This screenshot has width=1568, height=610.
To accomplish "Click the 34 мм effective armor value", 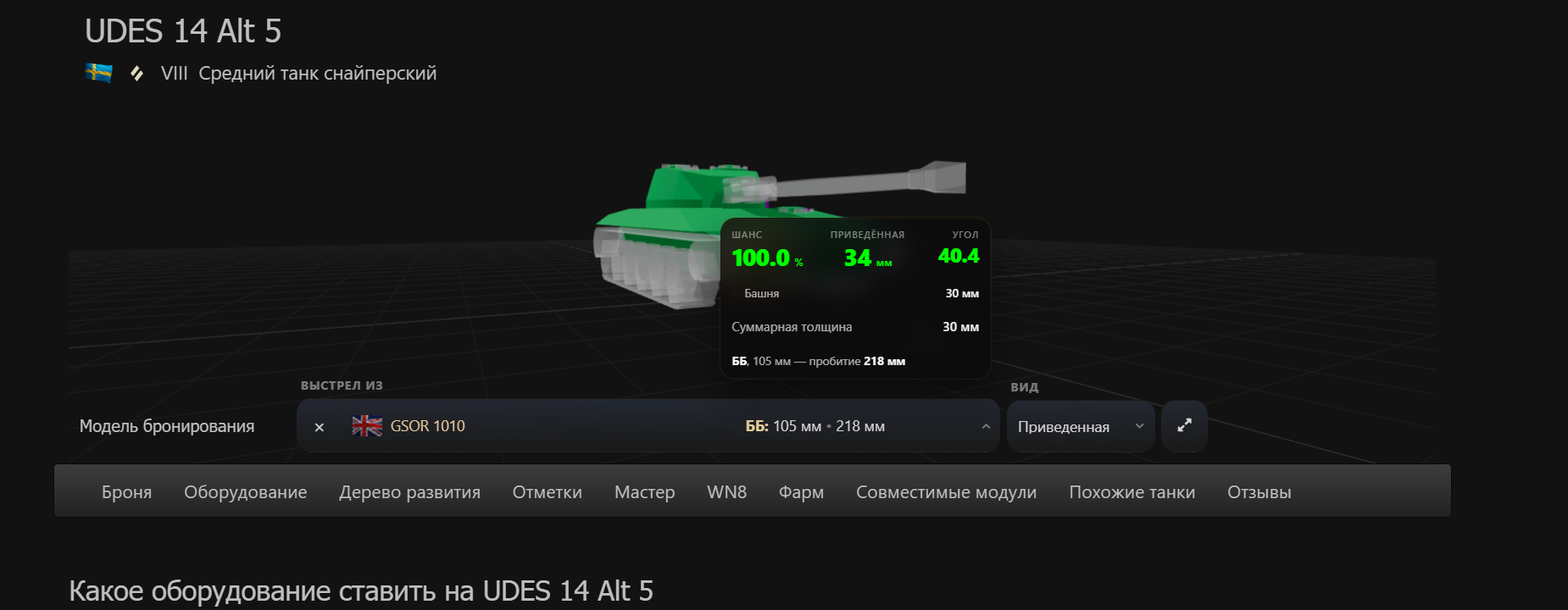I will (868, 258).
